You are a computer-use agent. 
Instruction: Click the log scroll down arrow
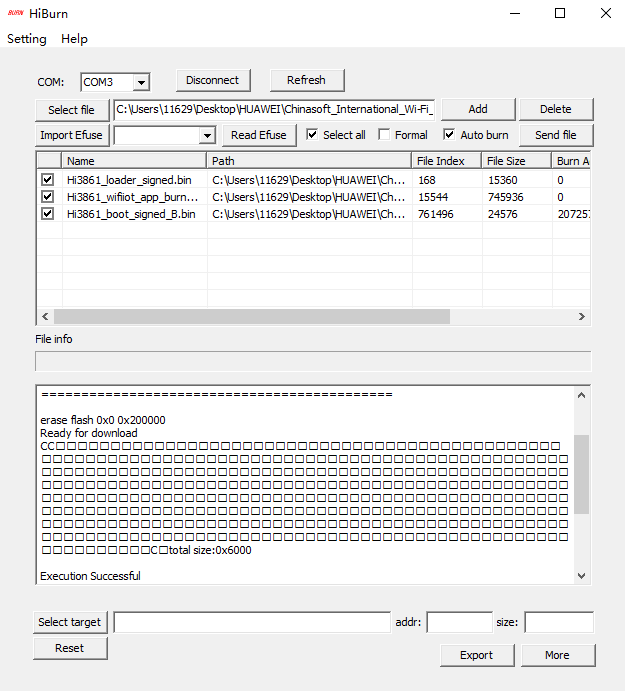point(581,576)
